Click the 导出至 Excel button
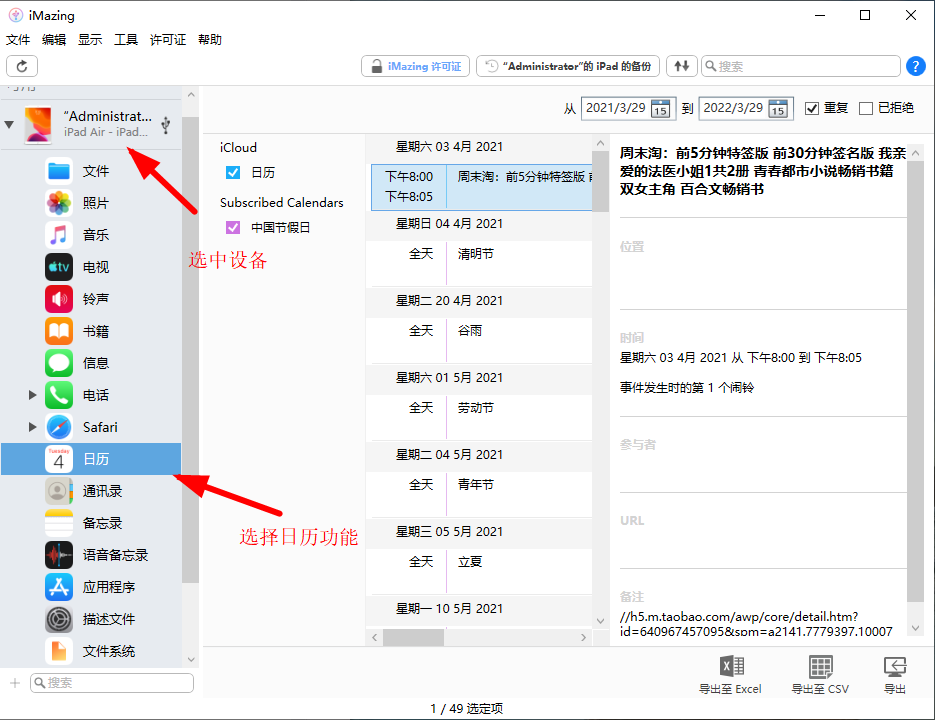 click(x=730, y=675)
